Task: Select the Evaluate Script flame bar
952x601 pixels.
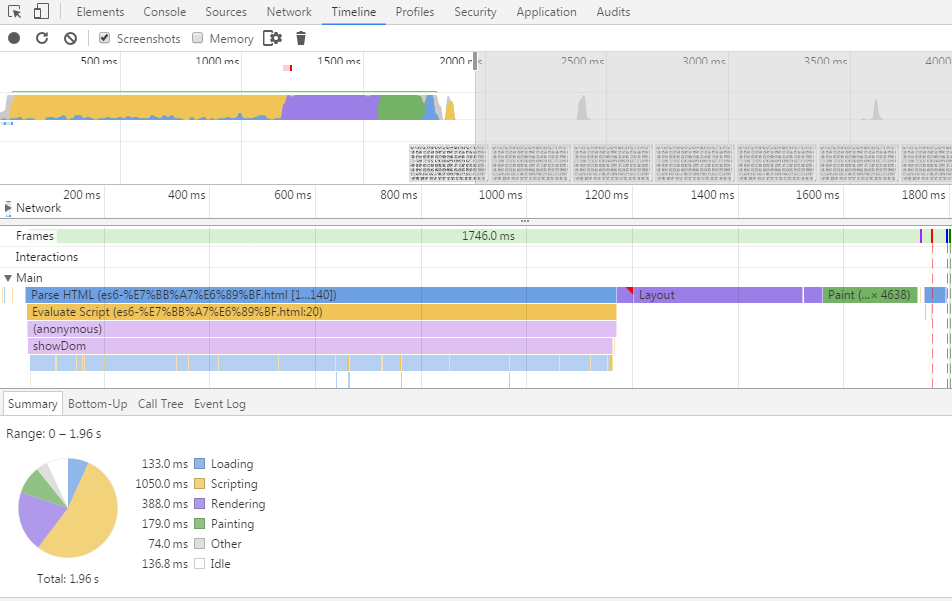Action: click(x=322, y=312)
